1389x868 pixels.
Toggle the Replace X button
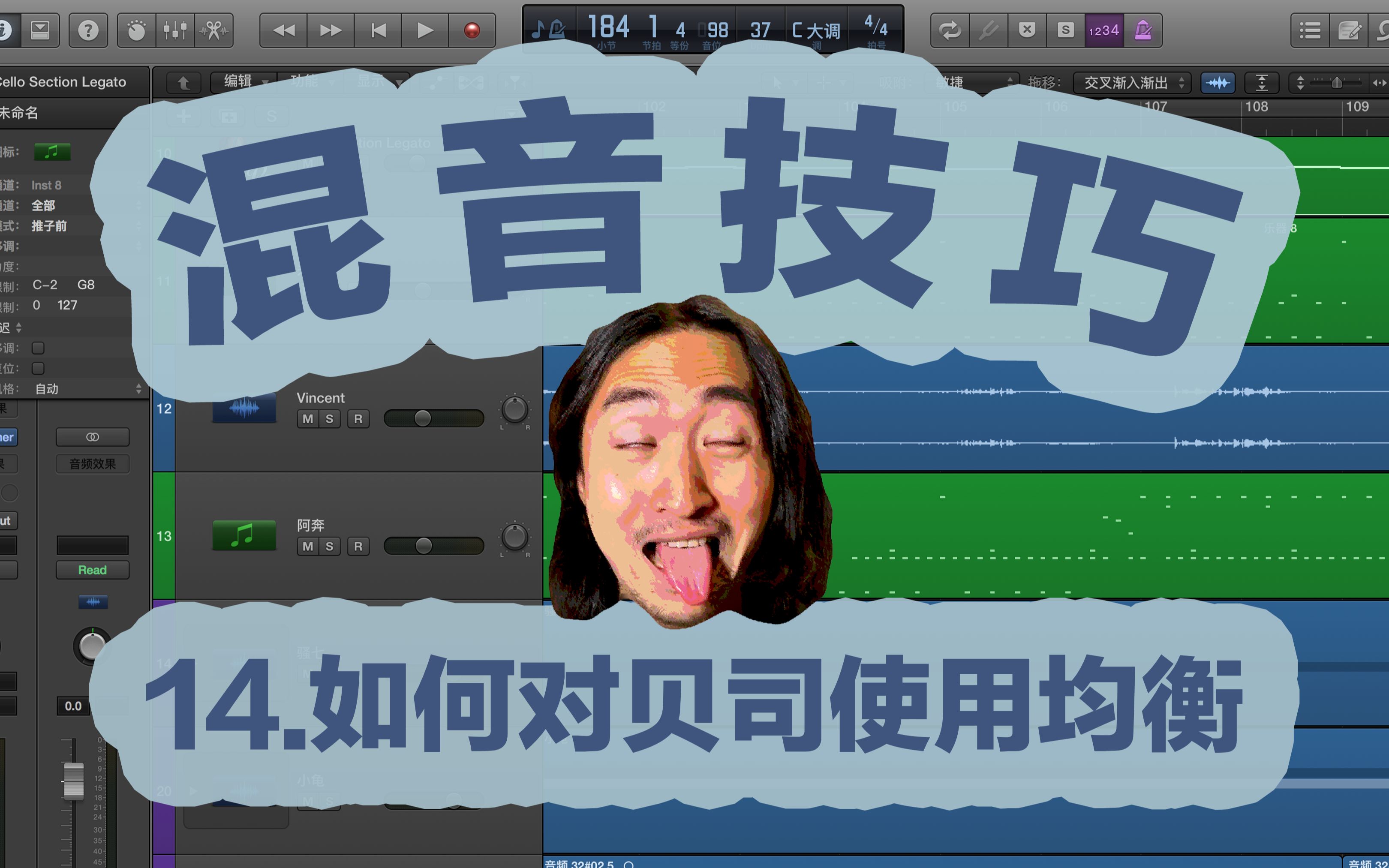click(1027, 30)
